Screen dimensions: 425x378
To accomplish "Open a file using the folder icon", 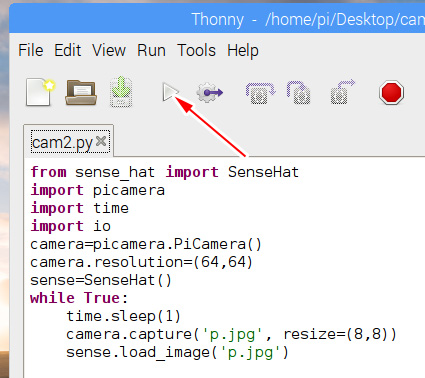I will click(81, 92).
